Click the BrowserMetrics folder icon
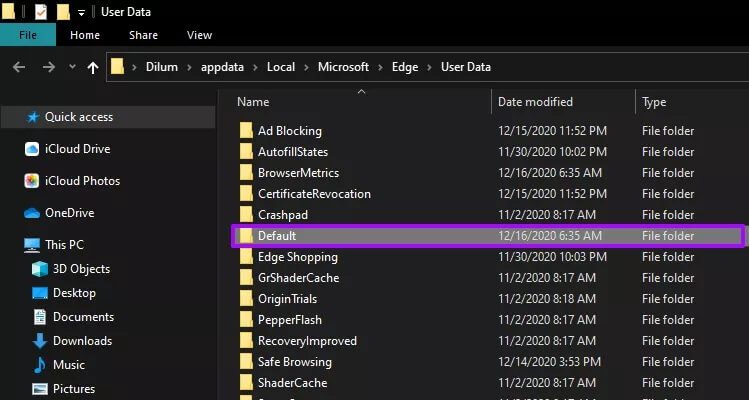749x400 pixels. point(246,173)
